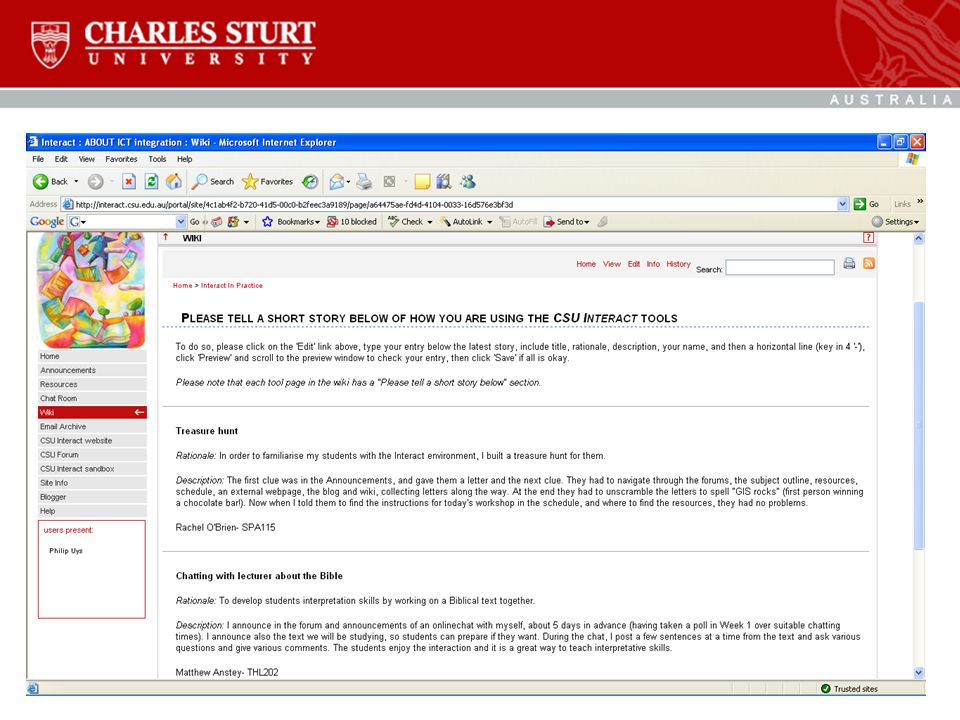Click the Mail envelope toolbar icon
This screenshot has width=960, height=720.
[x=336, y=181]
